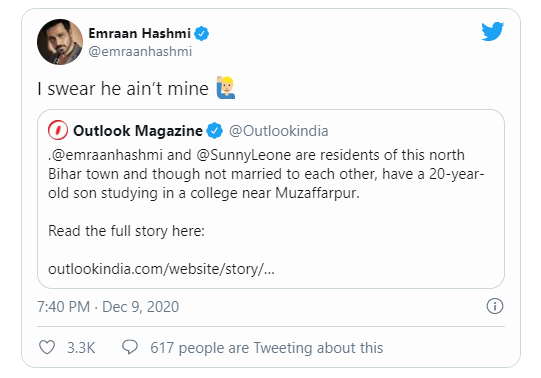Click the @Outlookindia handle
This screenshot has width=541, height=378.
pos(278,131)
